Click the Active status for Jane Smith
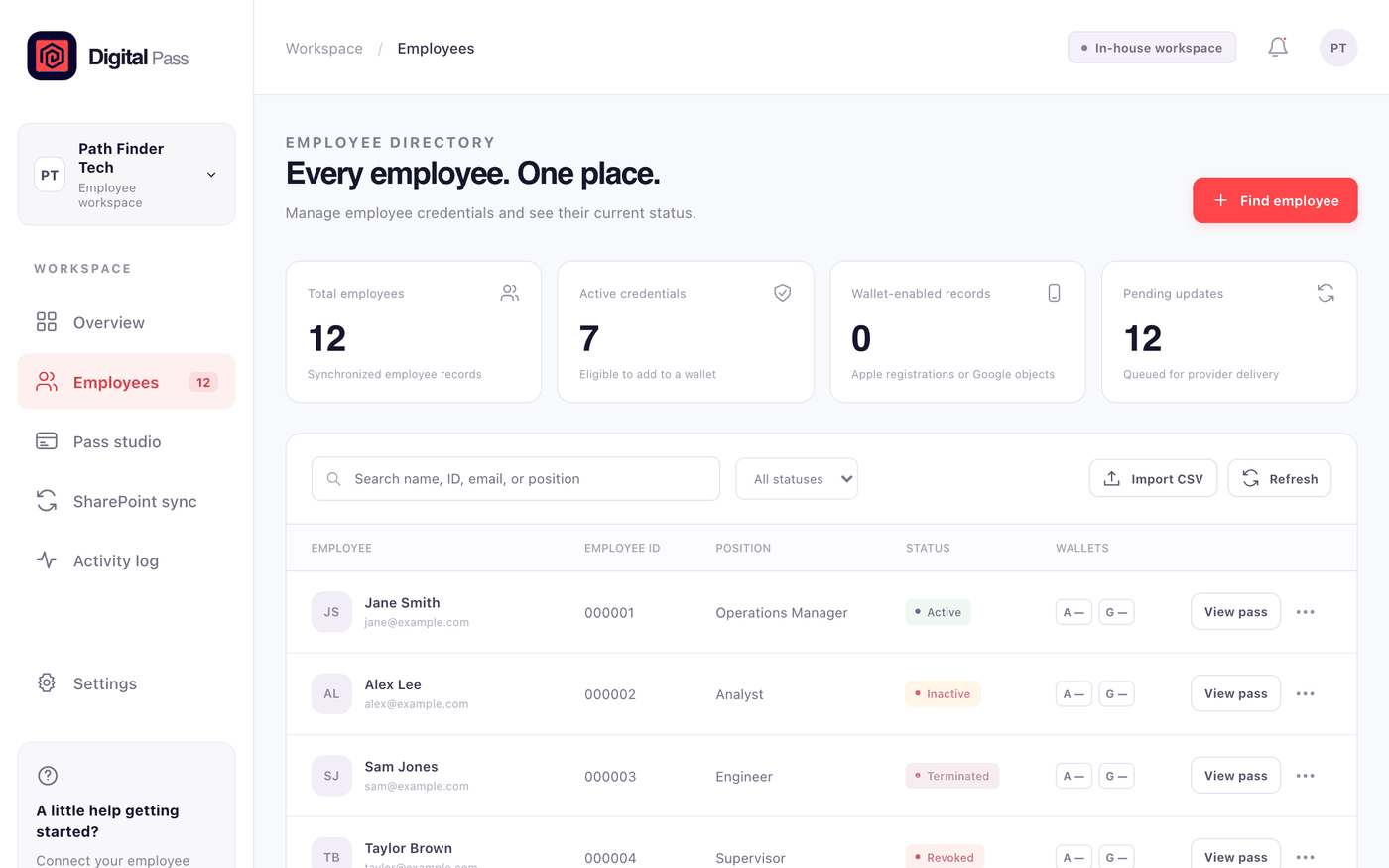Image resolution: width=1389 pixels, height=868 pixels. pos(938,612)
